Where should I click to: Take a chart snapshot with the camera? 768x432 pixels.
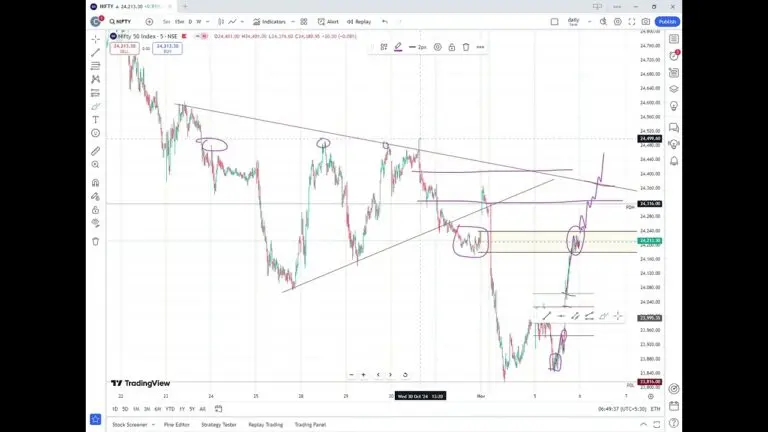point(646,22)
